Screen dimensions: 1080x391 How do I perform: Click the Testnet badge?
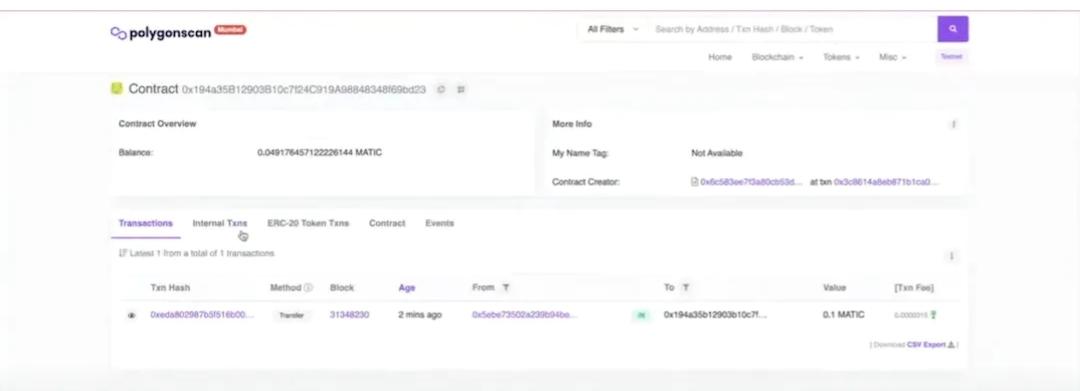coord(951,56)
